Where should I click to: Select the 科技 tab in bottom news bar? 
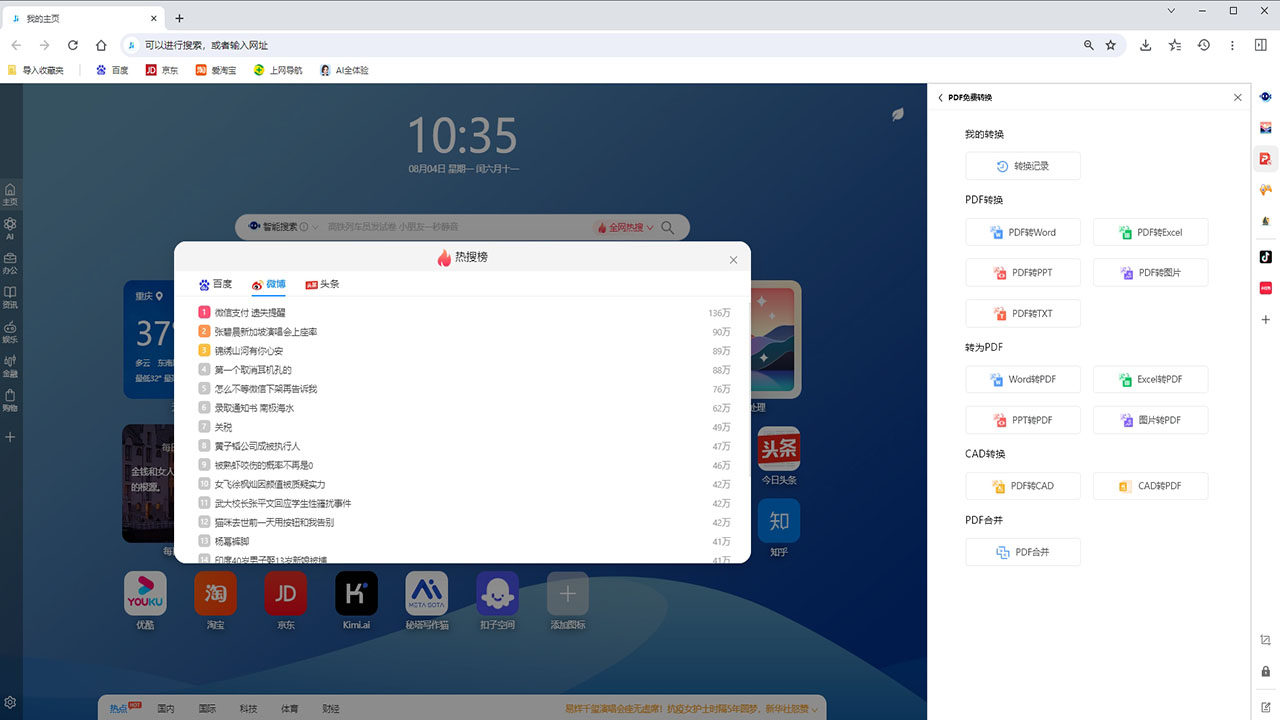coord(248,708)
